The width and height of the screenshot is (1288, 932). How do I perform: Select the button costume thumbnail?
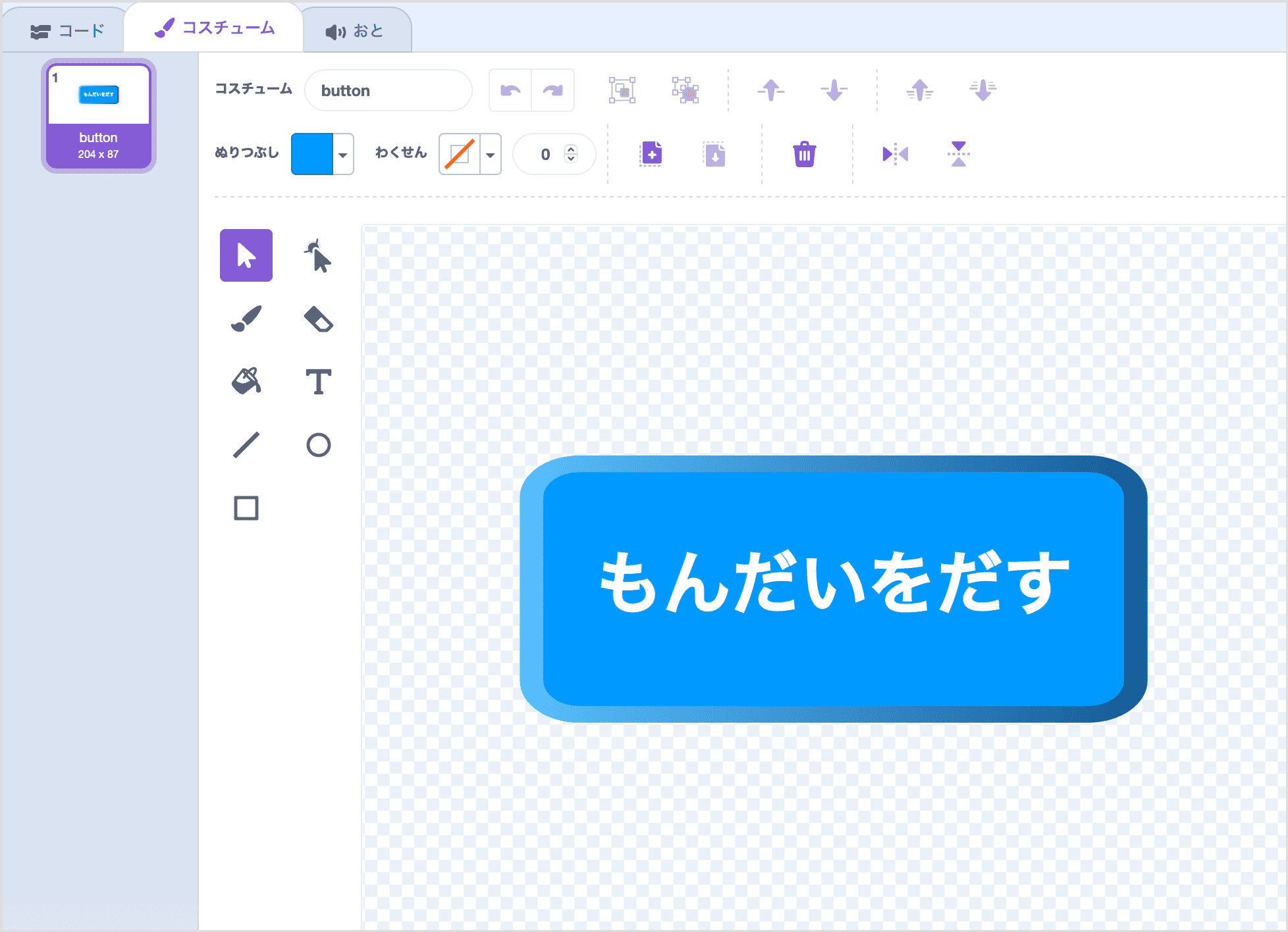coord(98,115)
